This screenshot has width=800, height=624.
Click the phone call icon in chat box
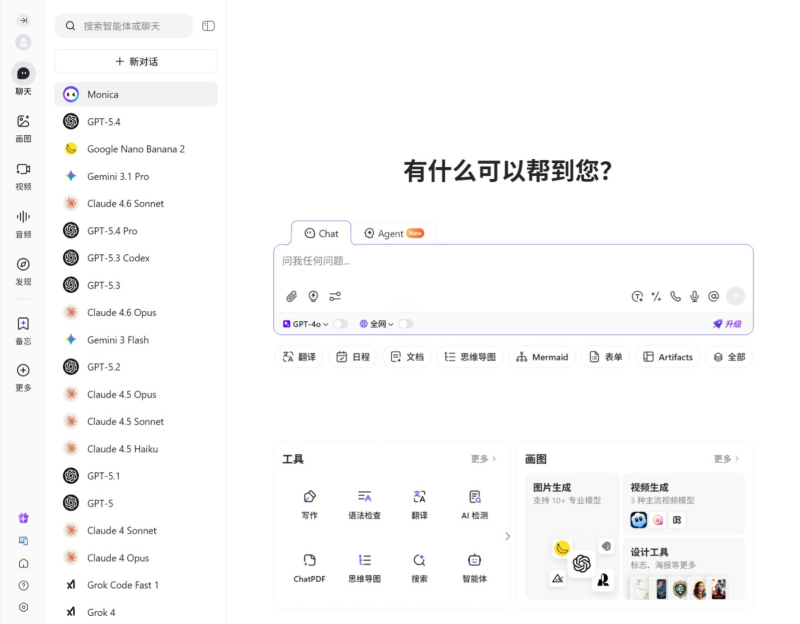(675, 296)
